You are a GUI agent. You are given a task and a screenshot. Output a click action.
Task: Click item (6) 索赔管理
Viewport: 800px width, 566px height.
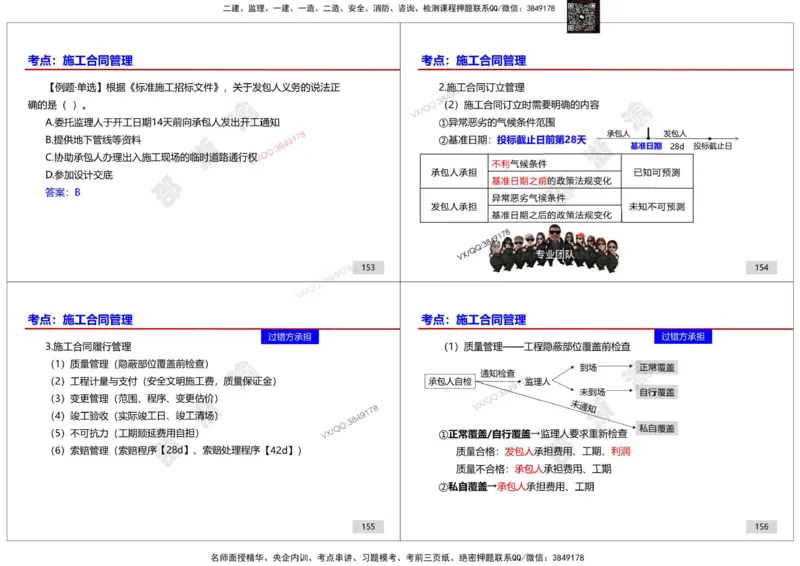(x=177, y=451)
